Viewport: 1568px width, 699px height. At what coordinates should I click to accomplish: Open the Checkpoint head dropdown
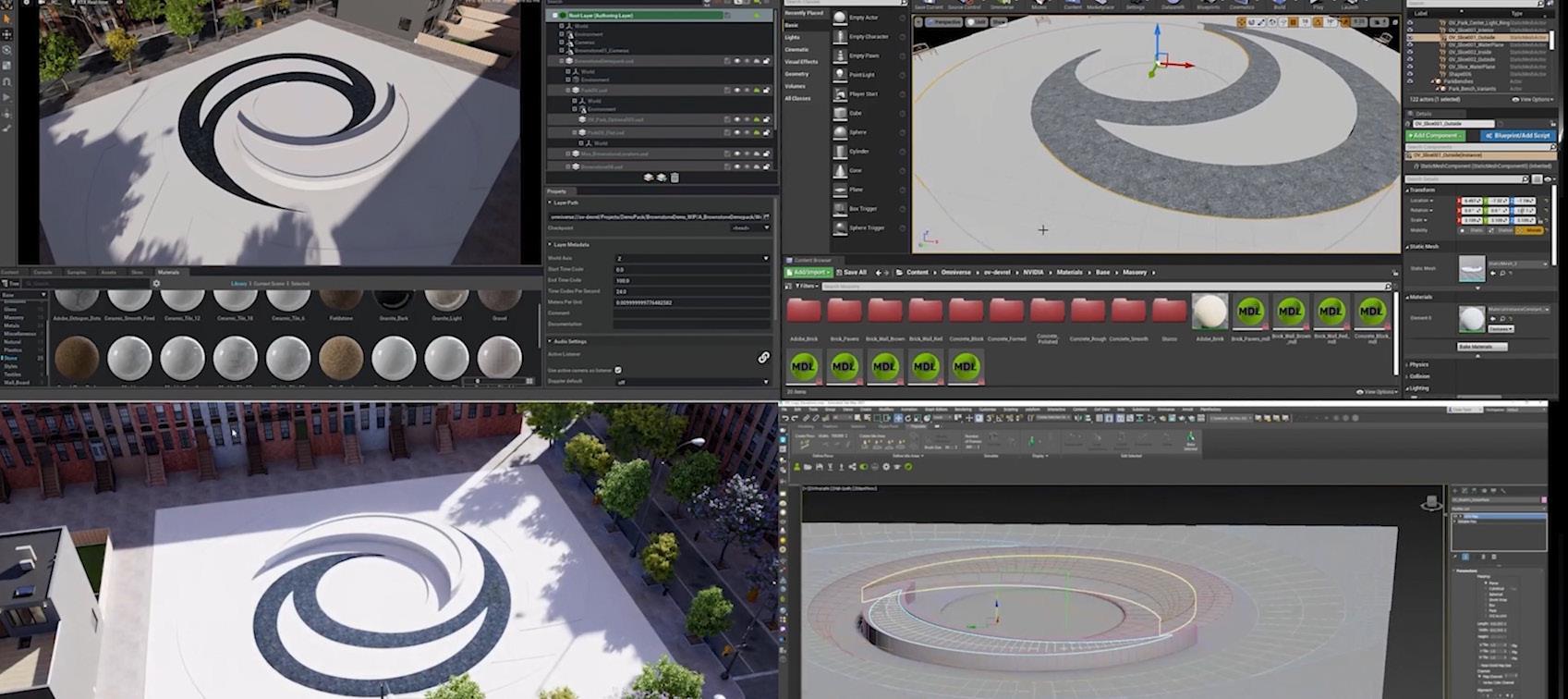pyautogui.click(x=749, y=227)
